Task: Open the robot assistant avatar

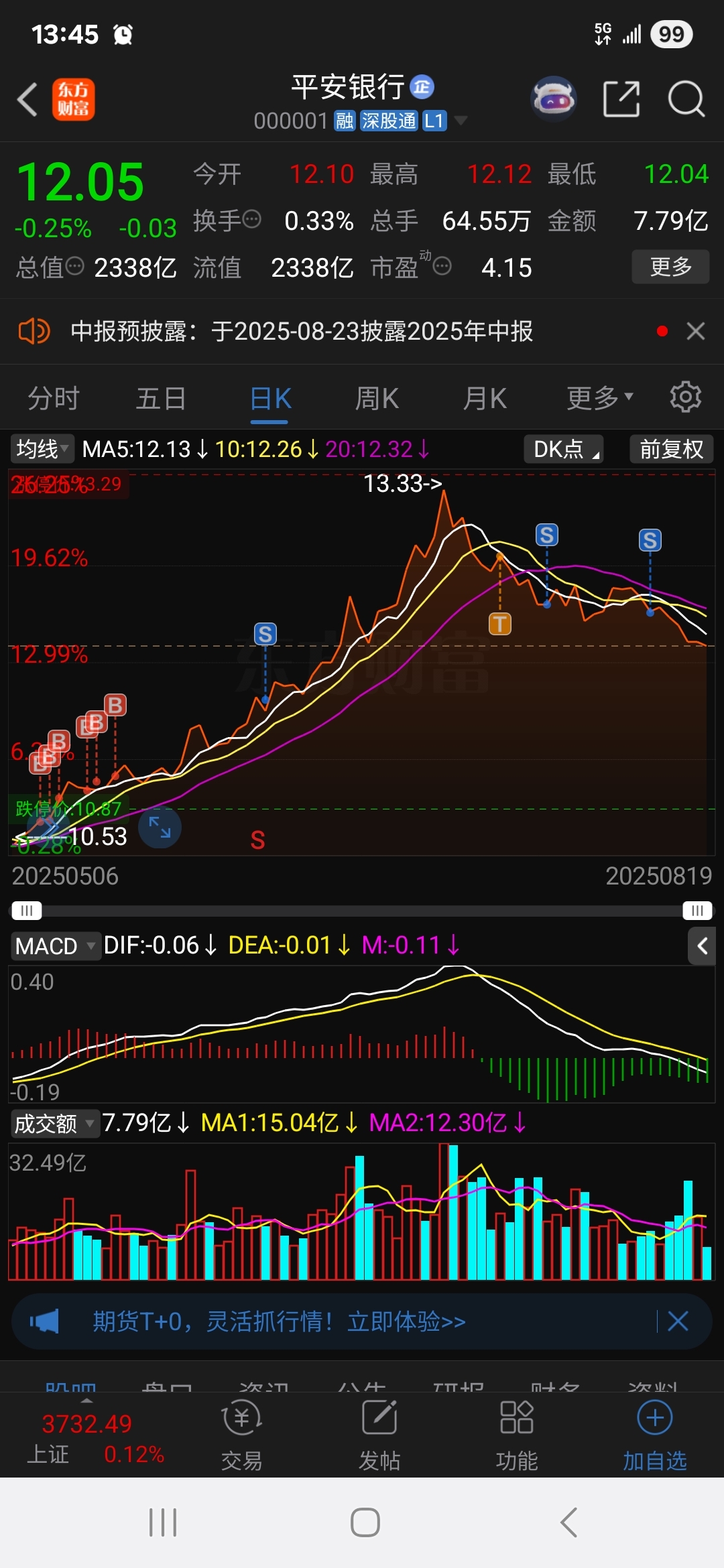Action: pyautogui.click(x=554, y=99)
